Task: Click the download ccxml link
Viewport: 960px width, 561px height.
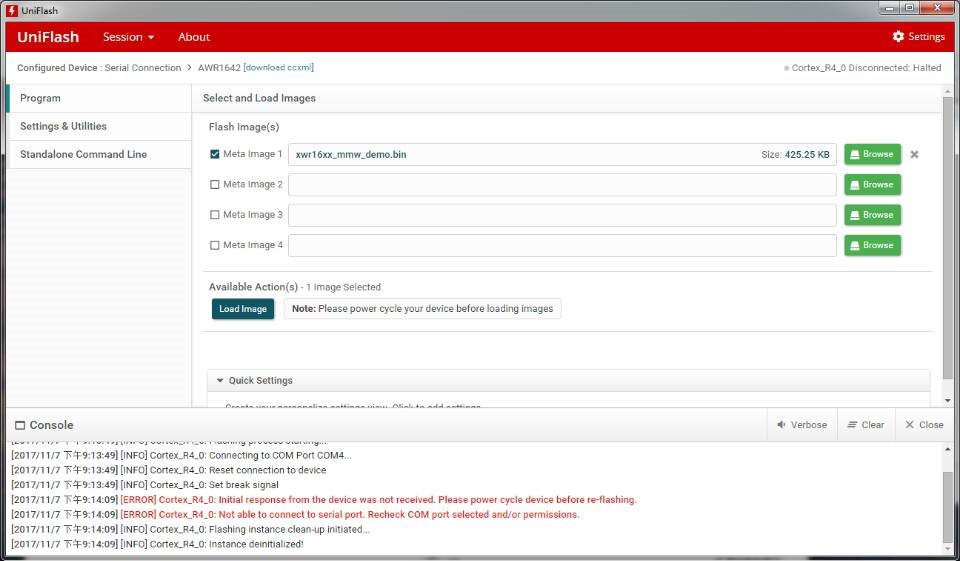Action: tap(279, 67)
